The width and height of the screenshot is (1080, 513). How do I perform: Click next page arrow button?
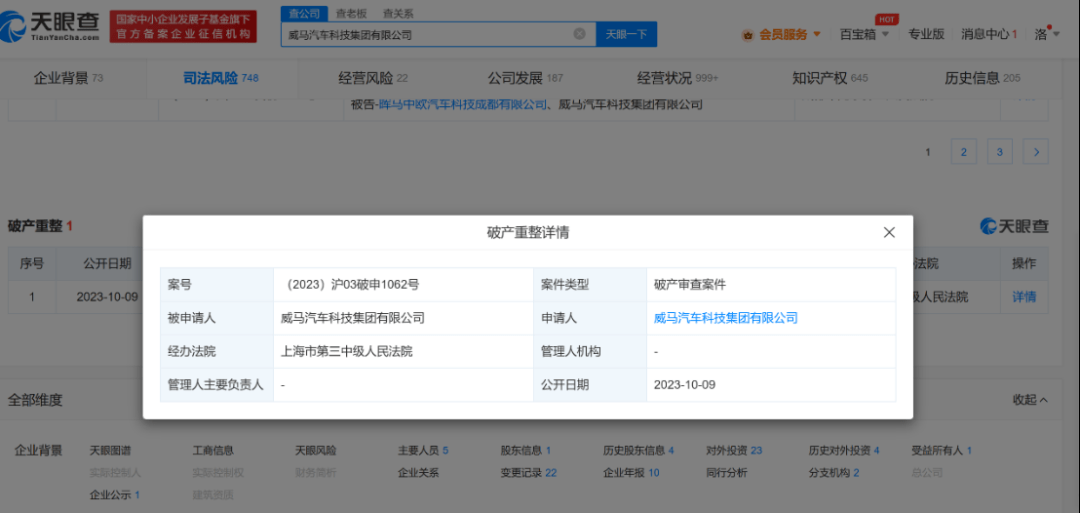click(1036, 151)
